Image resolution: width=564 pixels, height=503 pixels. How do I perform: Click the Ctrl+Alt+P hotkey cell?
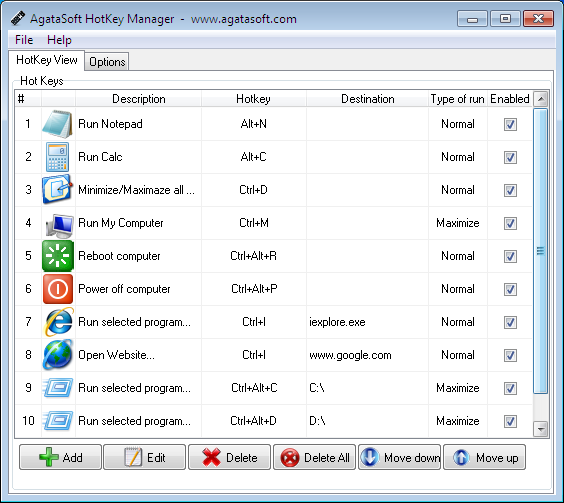[254, 289]
